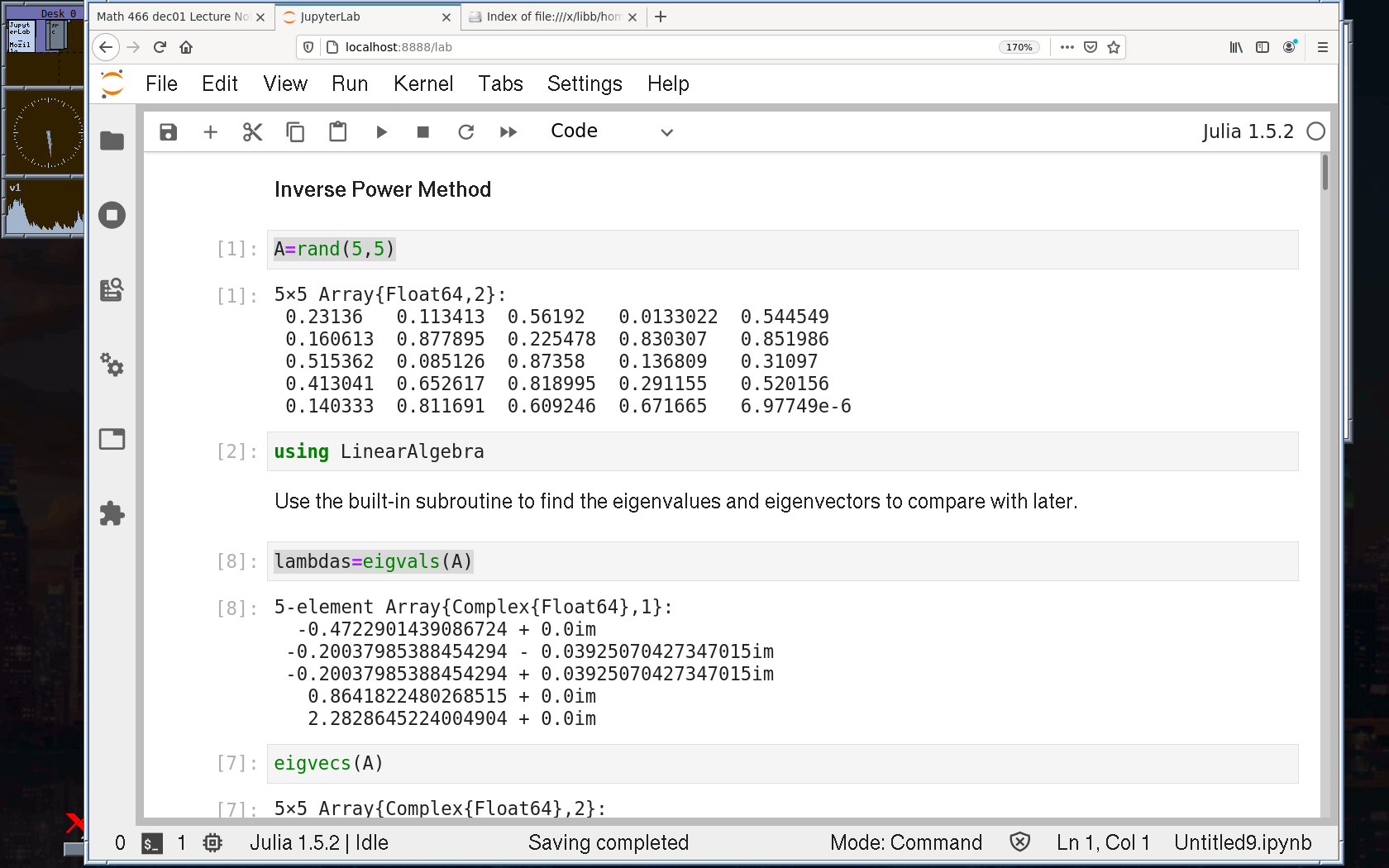The image size is (1389, 868).
Task: Paste cell using the clipboard icon
Action: pyautogui.click(x=337, y=132)
